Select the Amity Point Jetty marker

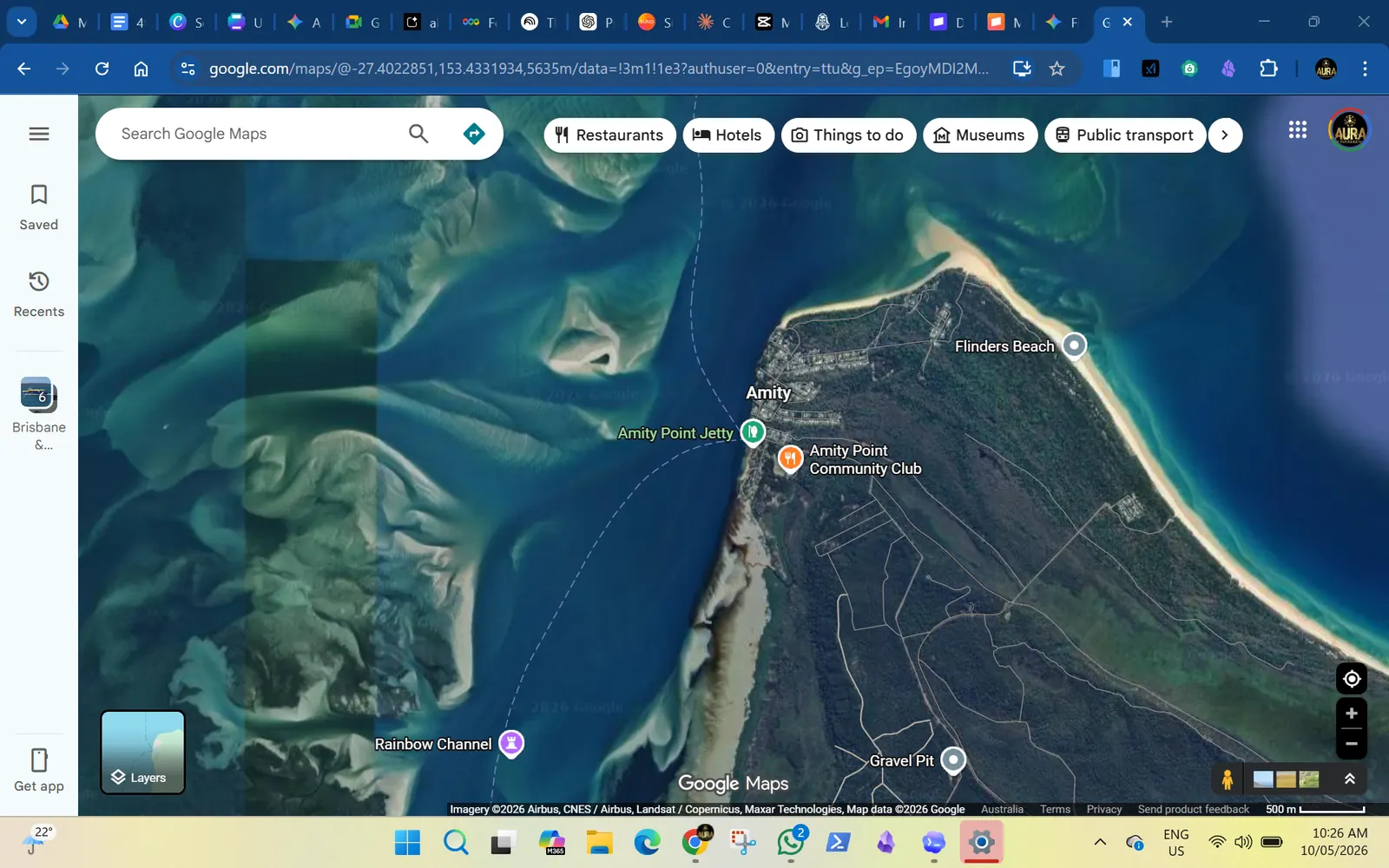[x=753, y=431]
